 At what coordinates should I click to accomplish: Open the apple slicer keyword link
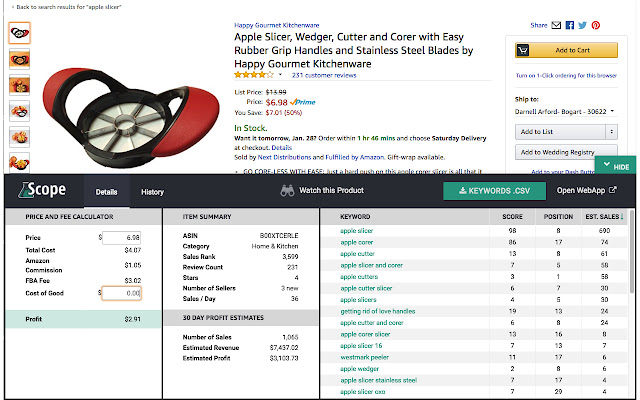click(356, 231)
